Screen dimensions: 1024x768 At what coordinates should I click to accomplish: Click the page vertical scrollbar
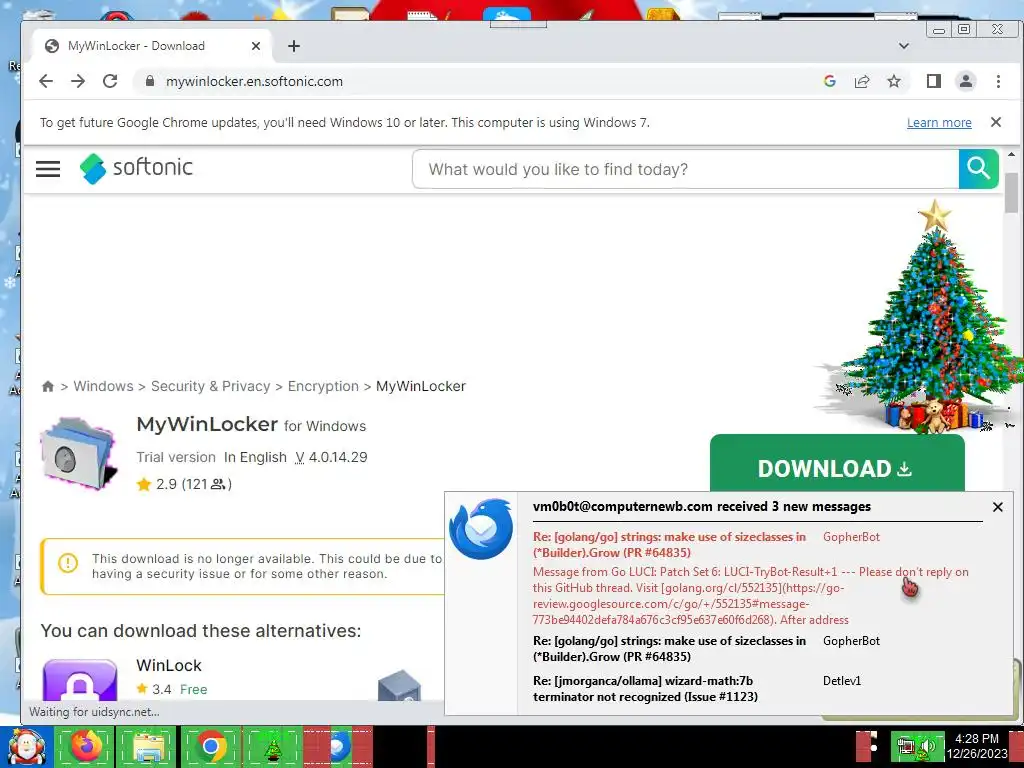coord(1012,193)
